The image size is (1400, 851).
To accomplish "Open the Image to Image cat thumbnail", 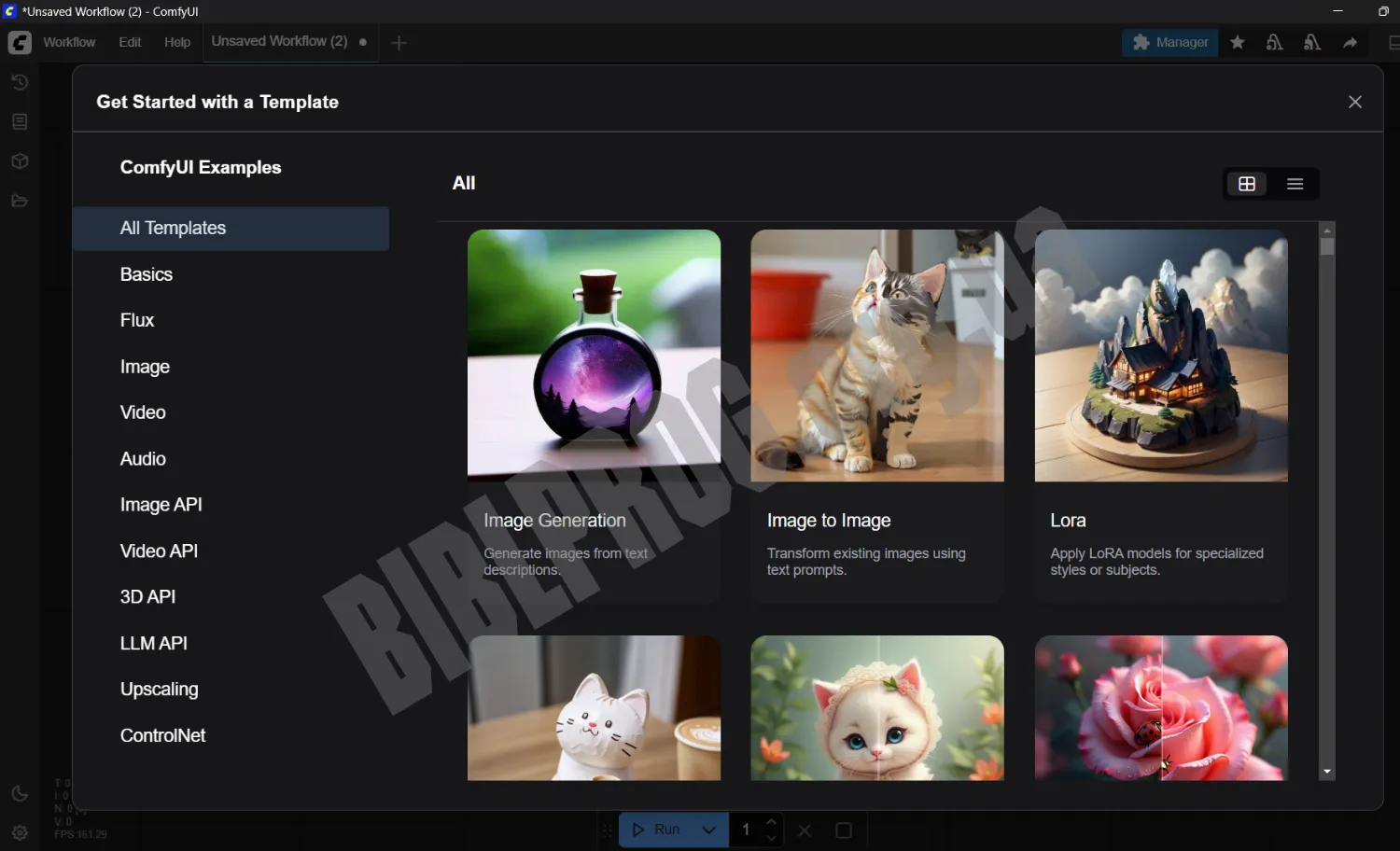I will [x=877, y=356].
